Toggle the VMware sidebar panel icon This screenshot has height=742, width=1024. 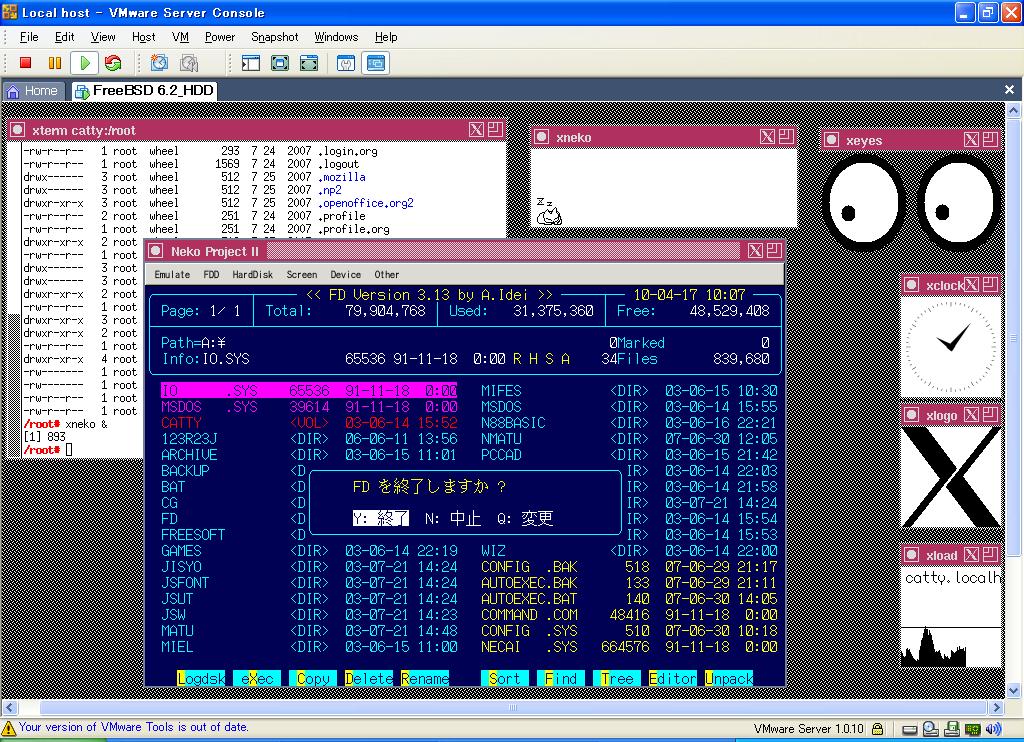point(251,63)
